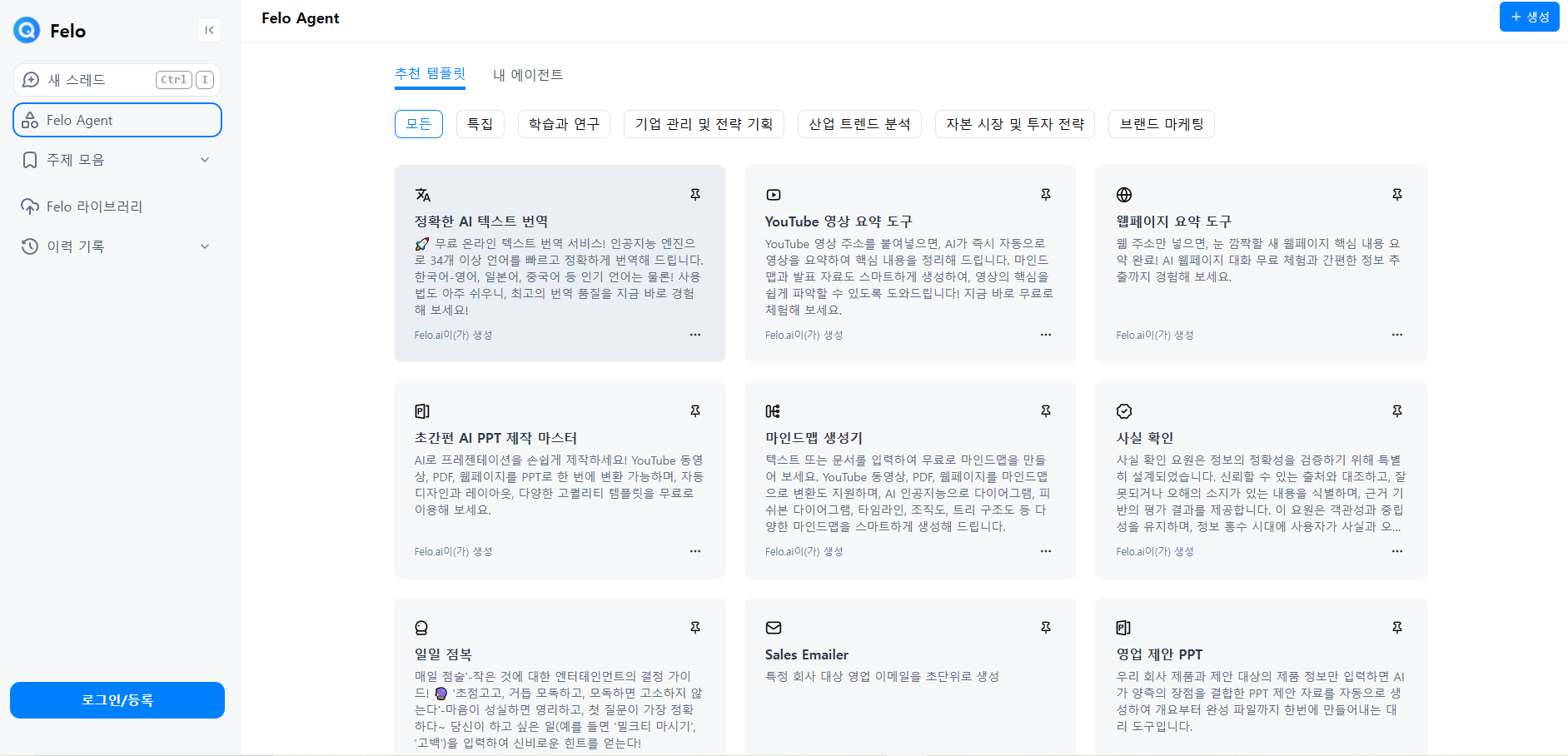
Task: Pin the 일일 점복 card
Action: pos(695,628)
